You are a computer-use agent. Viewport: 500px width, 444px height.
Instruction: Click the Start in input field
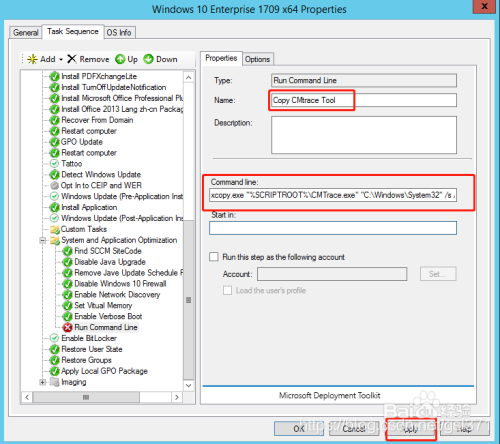333,228
